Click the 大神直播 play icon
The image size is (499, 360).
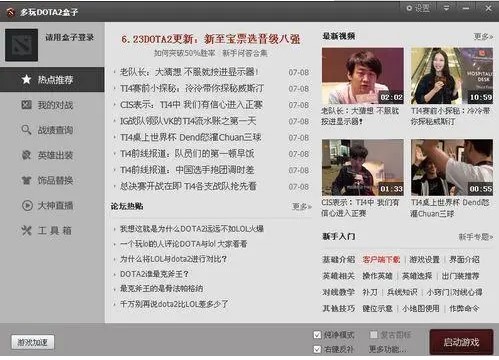27,205
